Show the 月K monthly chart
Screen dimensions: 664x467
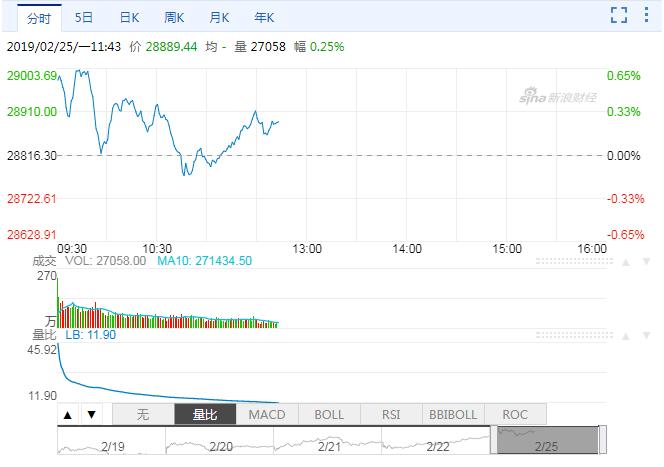coord(220,18)
